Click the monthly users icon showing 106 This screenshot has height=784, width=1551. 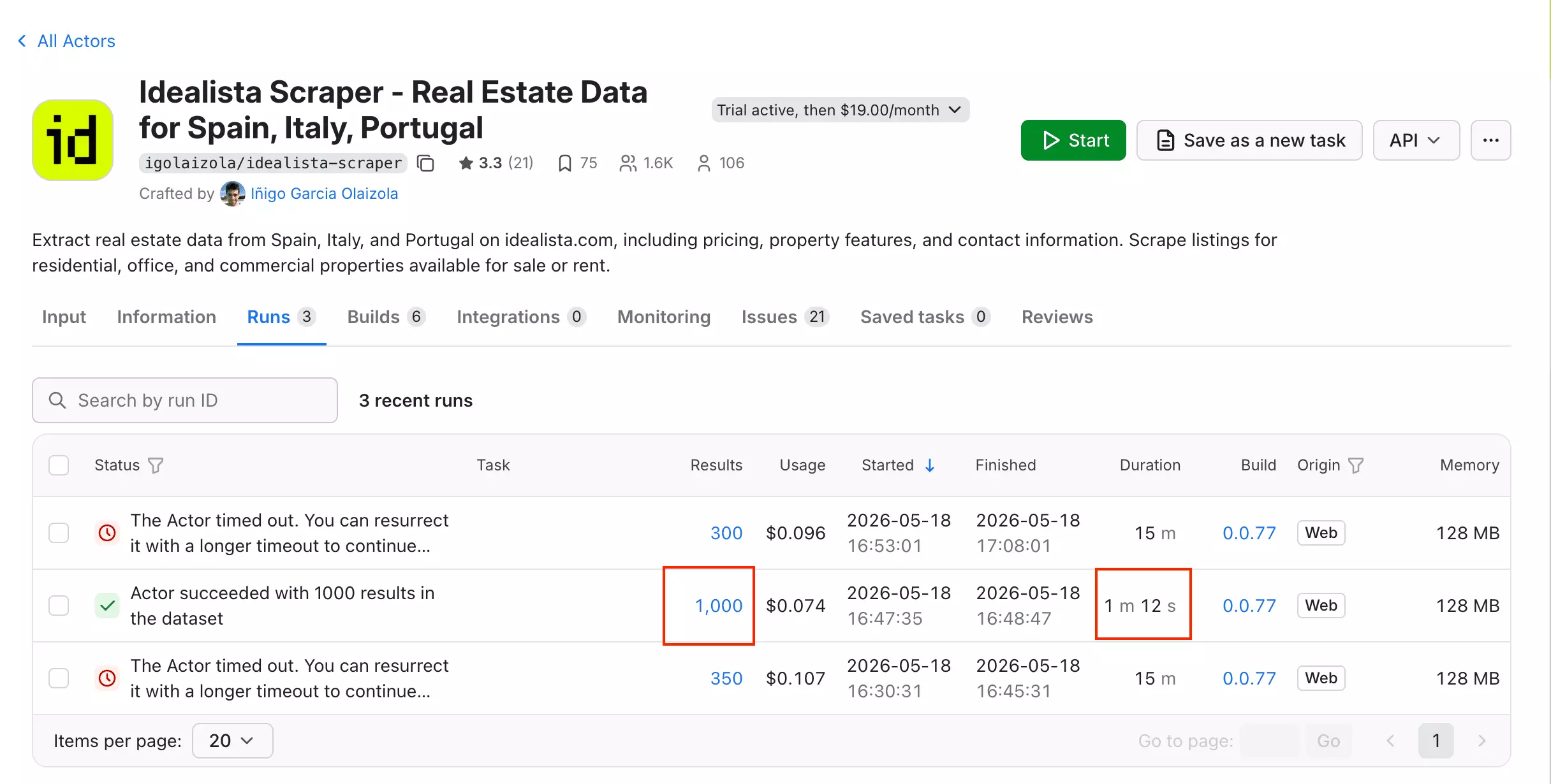703,163
